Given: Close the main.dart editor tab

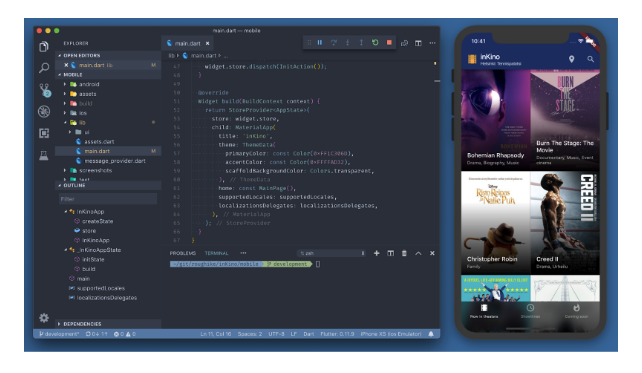Looking at the screenshot, I should tap(208, 43).
